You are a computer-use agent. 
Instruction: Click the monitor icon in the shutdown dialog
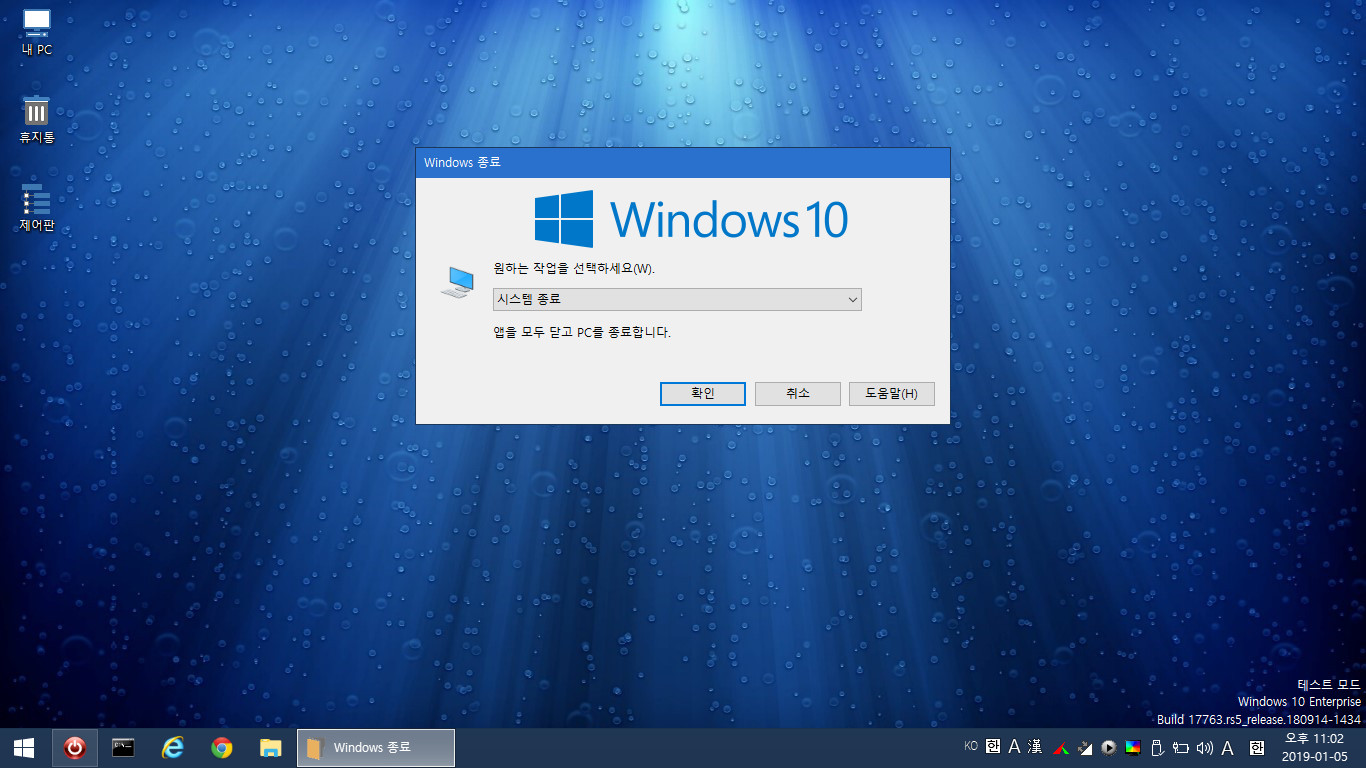(x=457, y=282)
